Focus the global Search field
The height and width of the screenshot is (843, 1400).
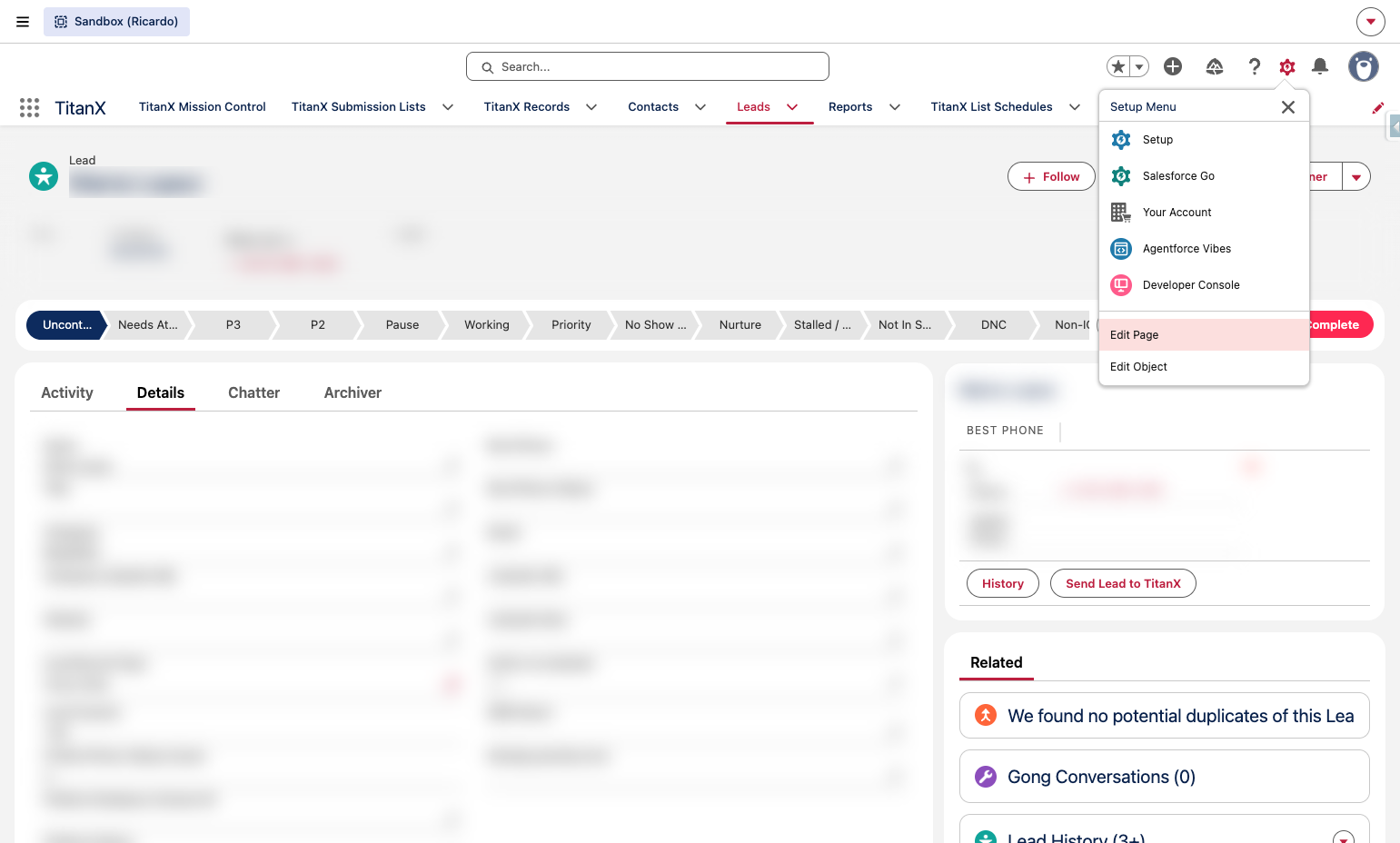(648, 66)
